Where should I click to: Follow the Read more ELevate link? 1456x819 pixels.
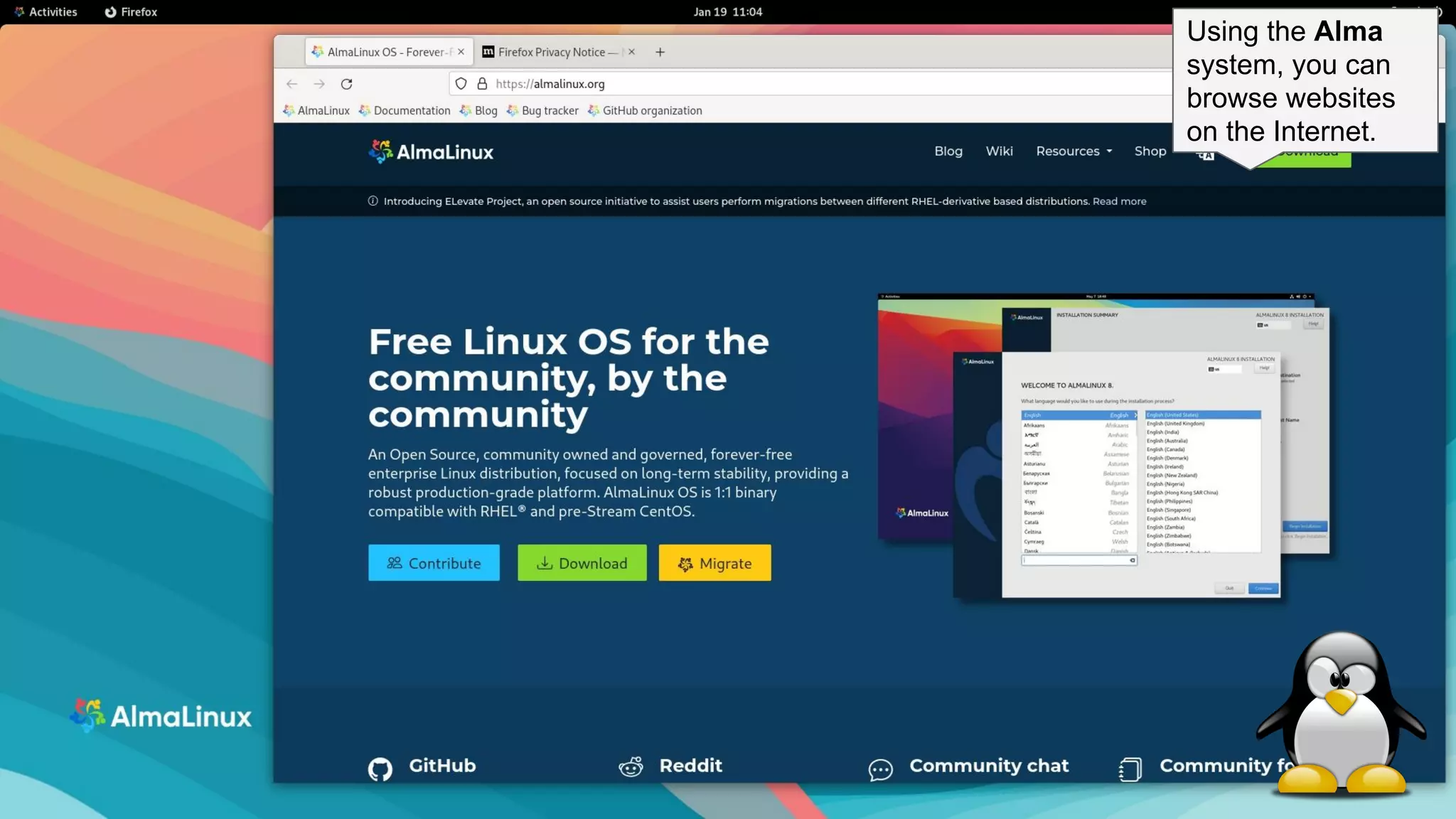[1119, 201]
